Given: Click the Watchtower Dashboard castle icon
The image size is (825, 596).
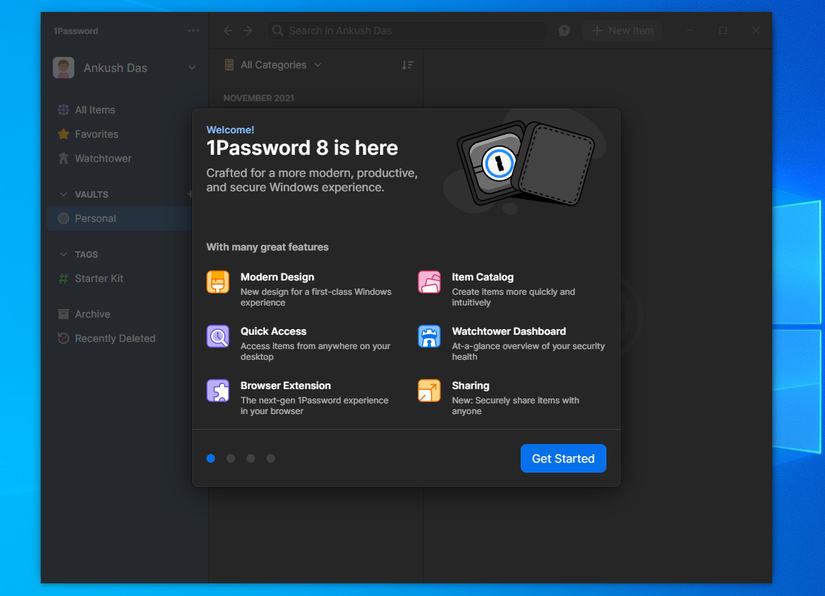Looking at the screenshot, I should click(429, 336).
